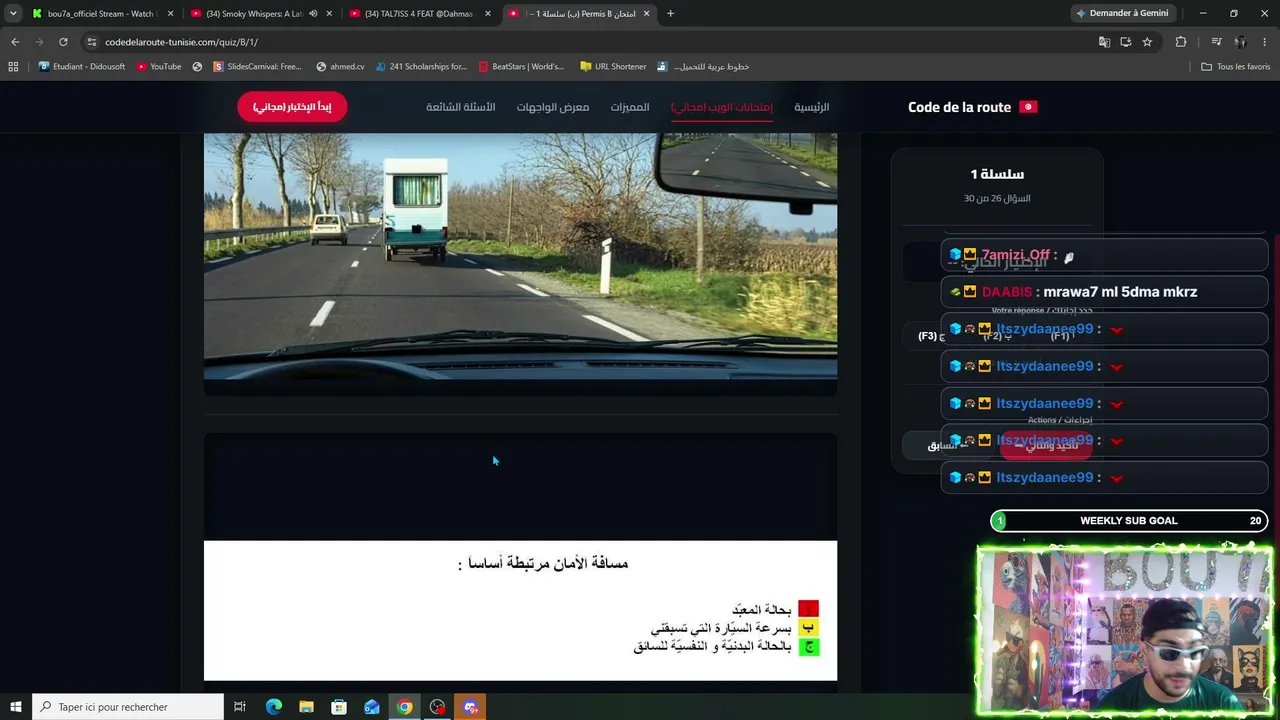Close the bou7a_officiel Stream tab
This screenshot has height=720, width=1280.
pos(170,14)
